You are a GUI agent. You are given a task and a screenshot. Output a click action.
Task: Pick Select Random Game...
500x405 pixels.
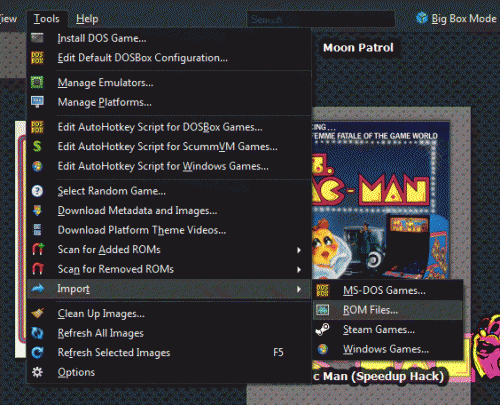click(169, 191)
